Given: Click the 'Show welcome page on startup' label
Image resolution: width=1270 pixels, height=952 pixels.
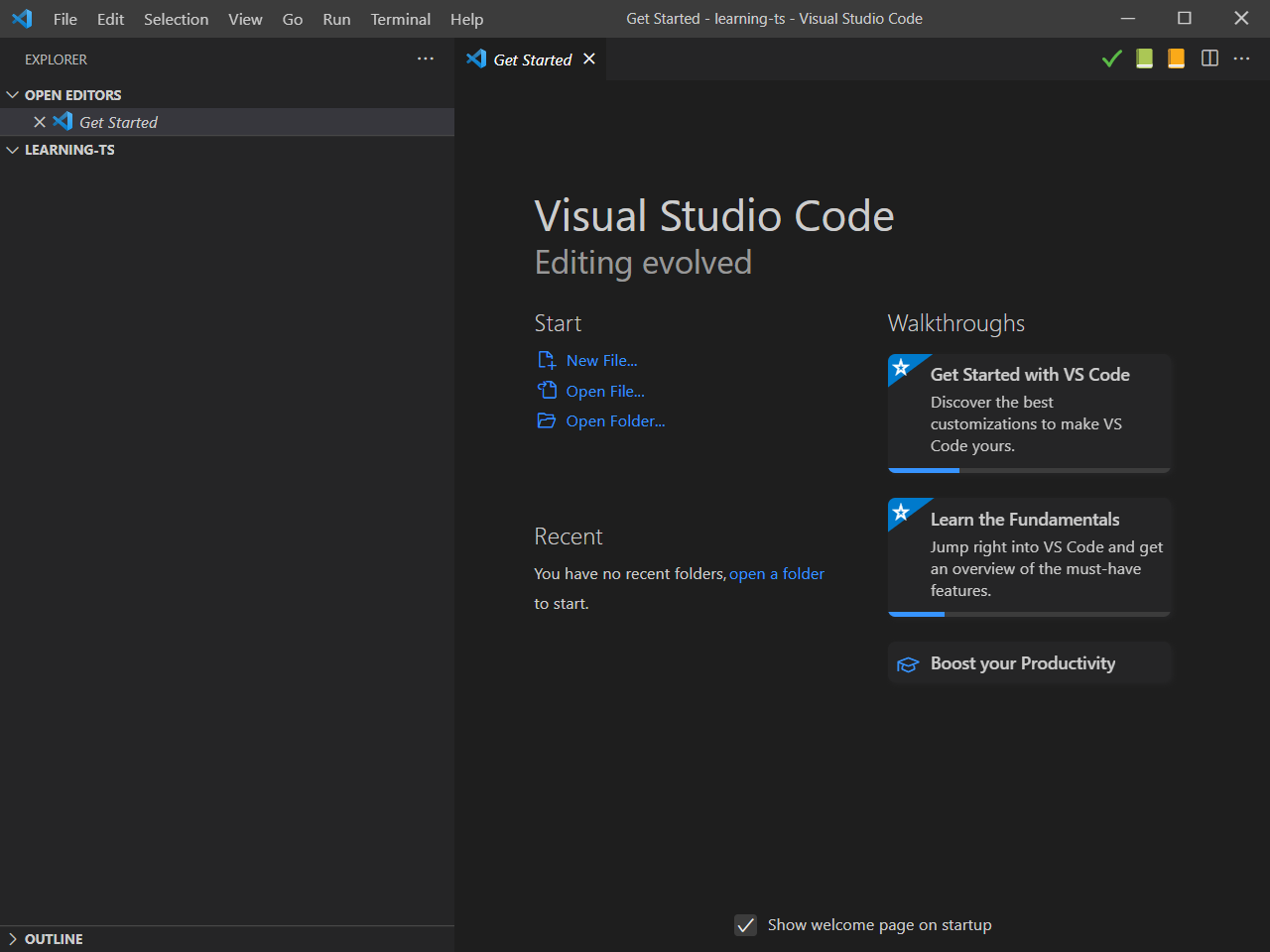Looking at the screenshot, I should pos(879,925).
